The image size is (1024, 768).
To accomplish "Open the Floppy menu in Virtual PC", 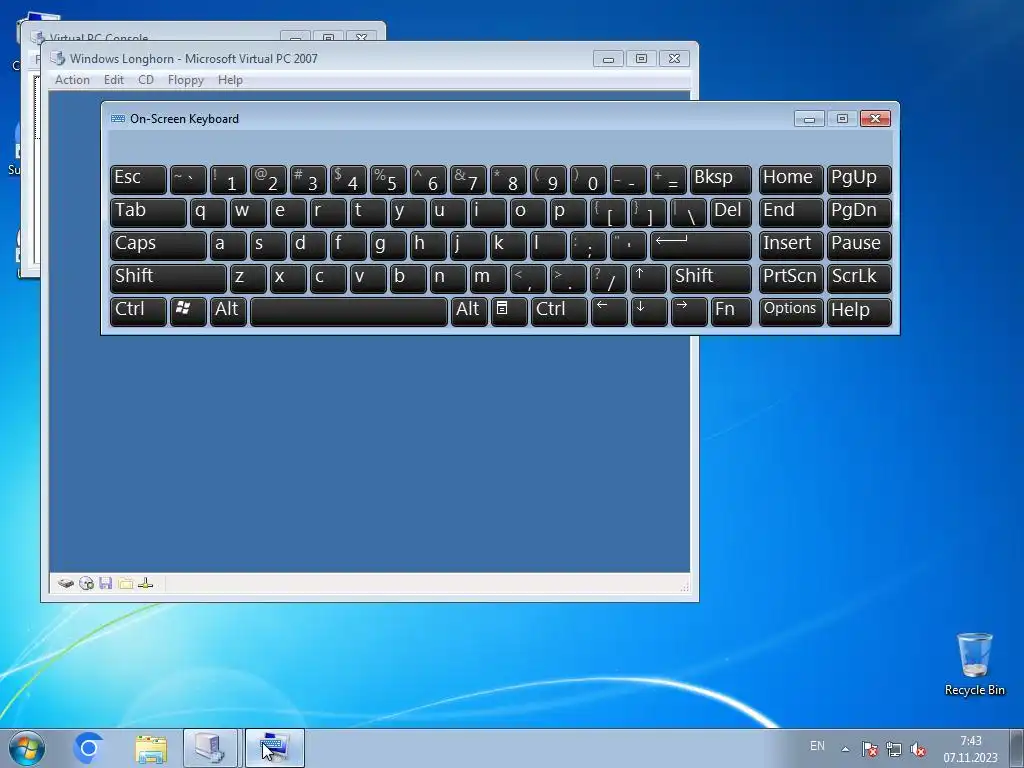I will pos(185,80).
